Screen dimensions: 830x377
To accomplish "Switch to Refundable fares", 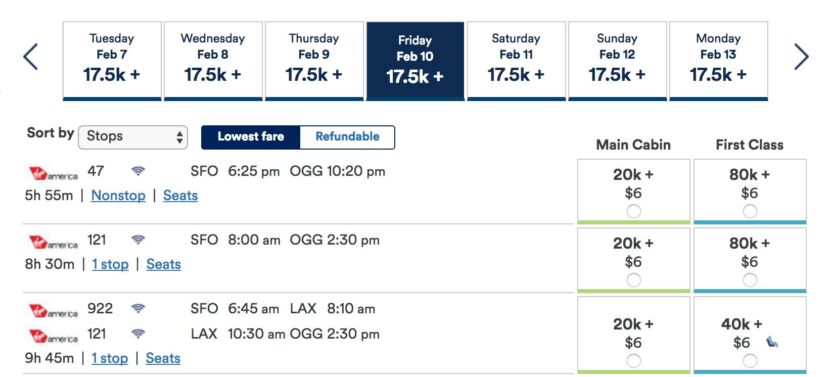I will [347, 137].
